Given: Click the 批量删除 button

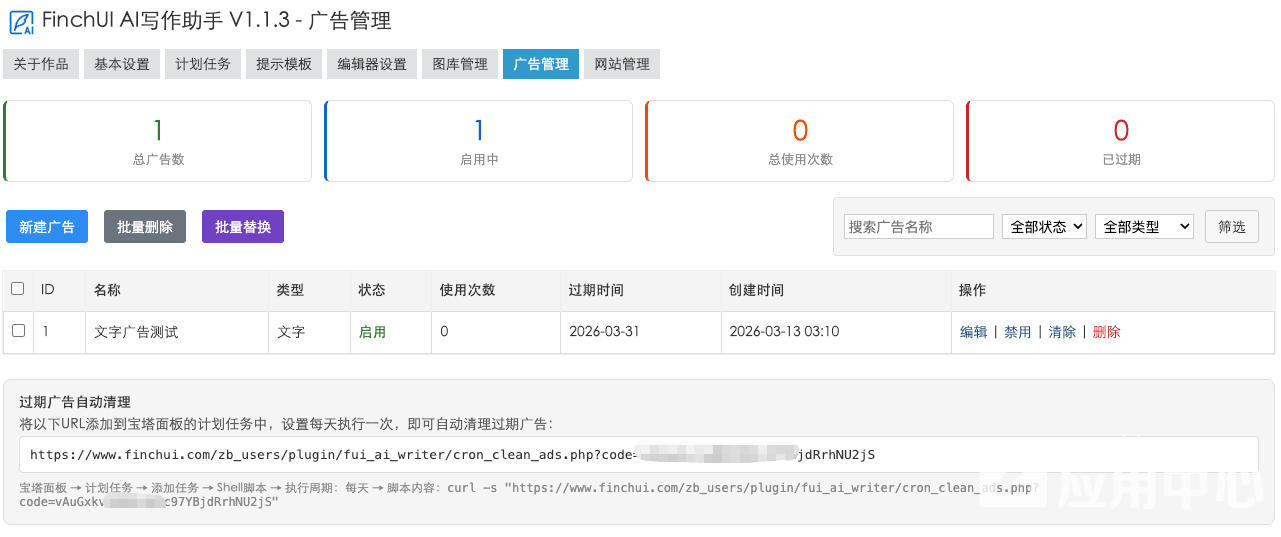Looking at the screenshot, I should click(x=145, y=227).
